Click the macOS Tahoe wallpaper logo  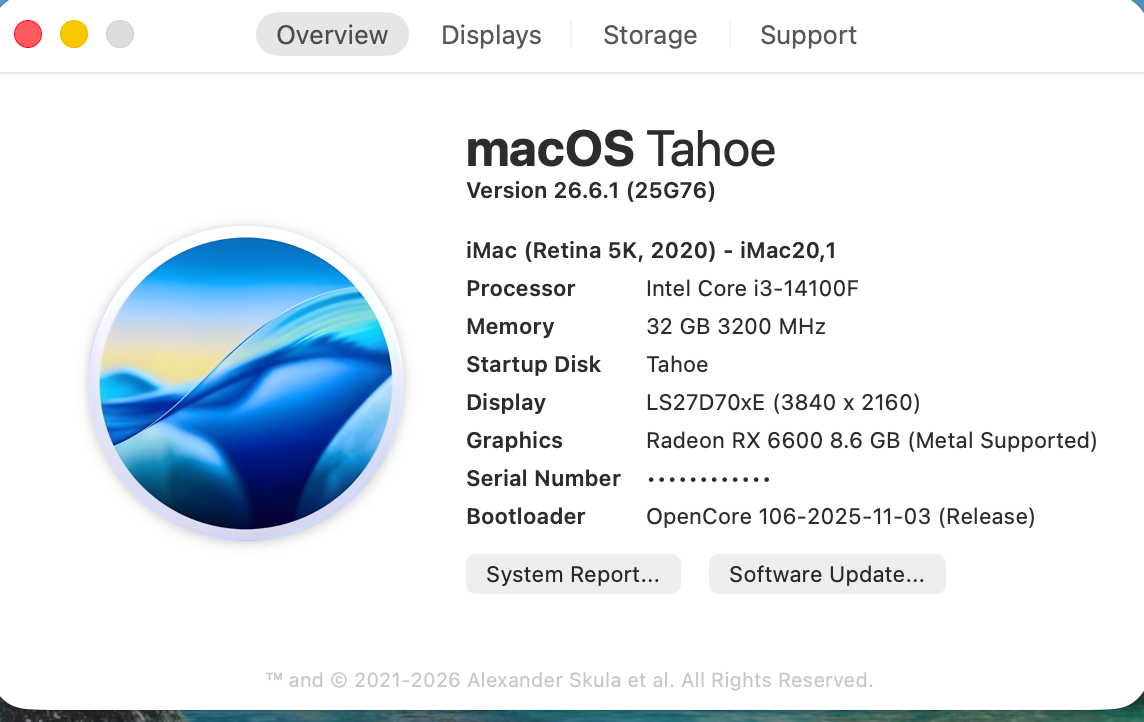coord(246,383)
